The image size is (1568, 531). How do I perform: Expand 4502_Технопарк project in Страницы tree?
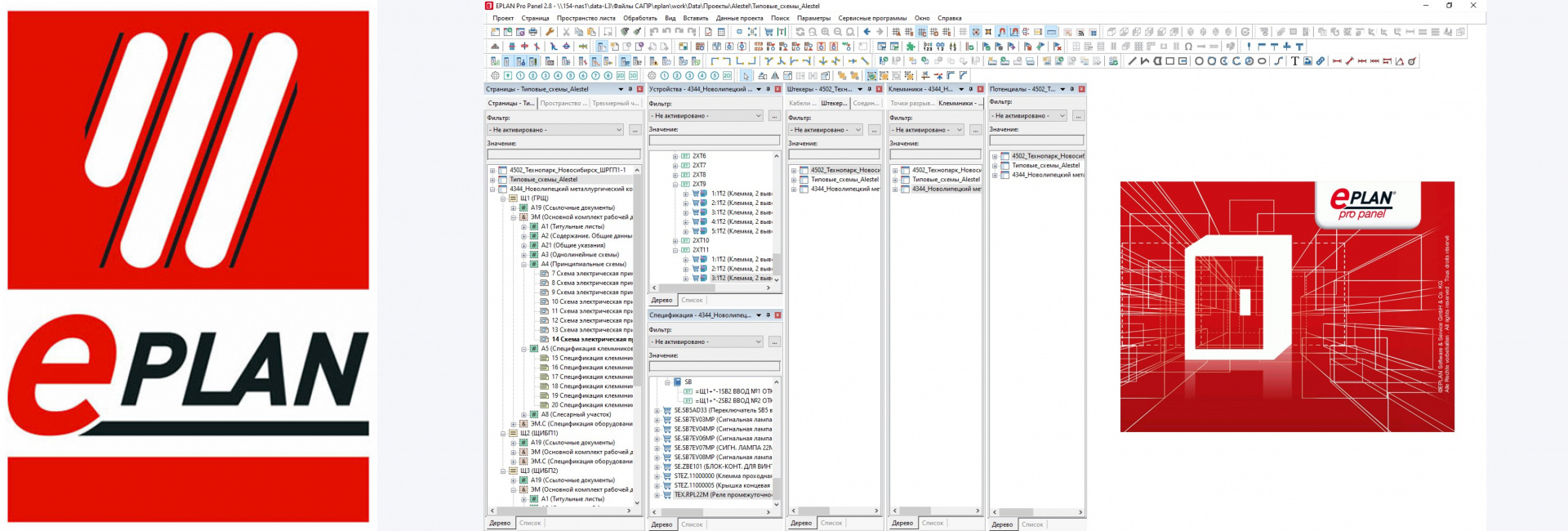[492, 171]
